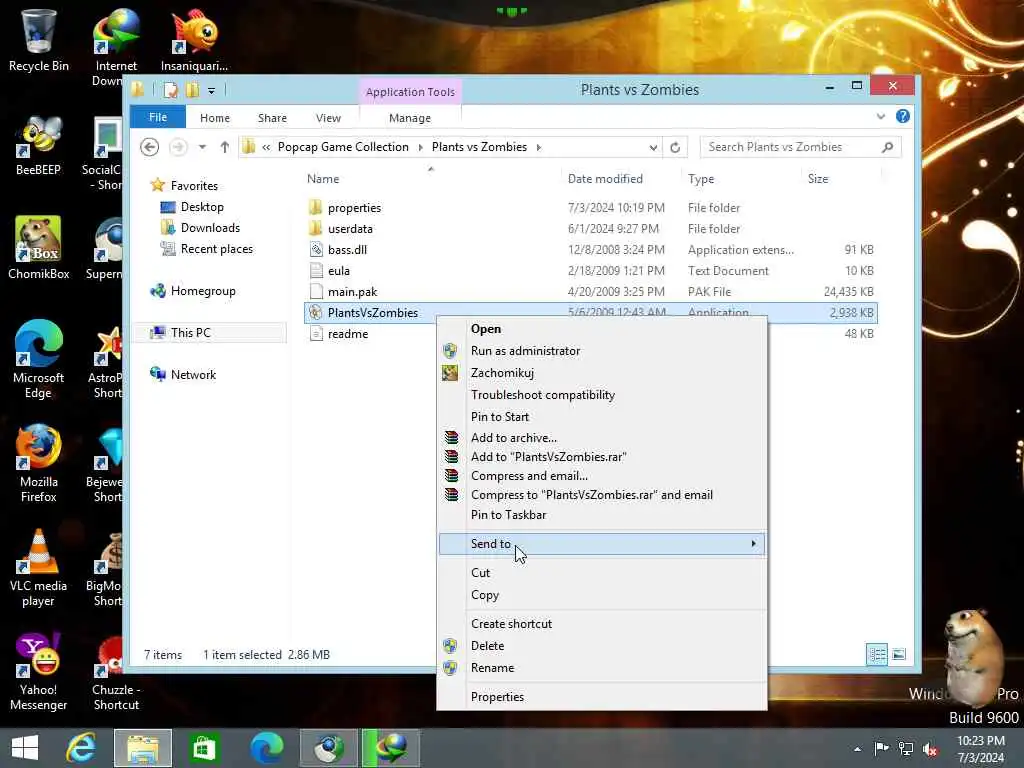Open VLC media player desktop icon
This screenshot has height=768, width=1024.
(x=39, y=568)
